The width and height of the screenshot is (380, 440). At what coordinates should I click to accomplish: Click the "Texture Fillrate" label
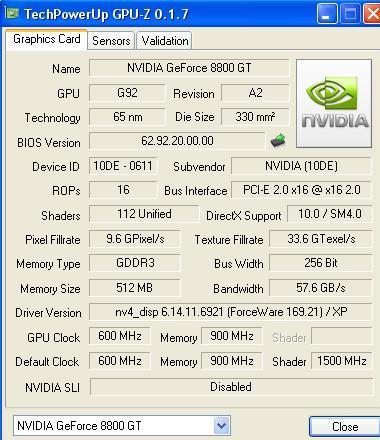229,239
